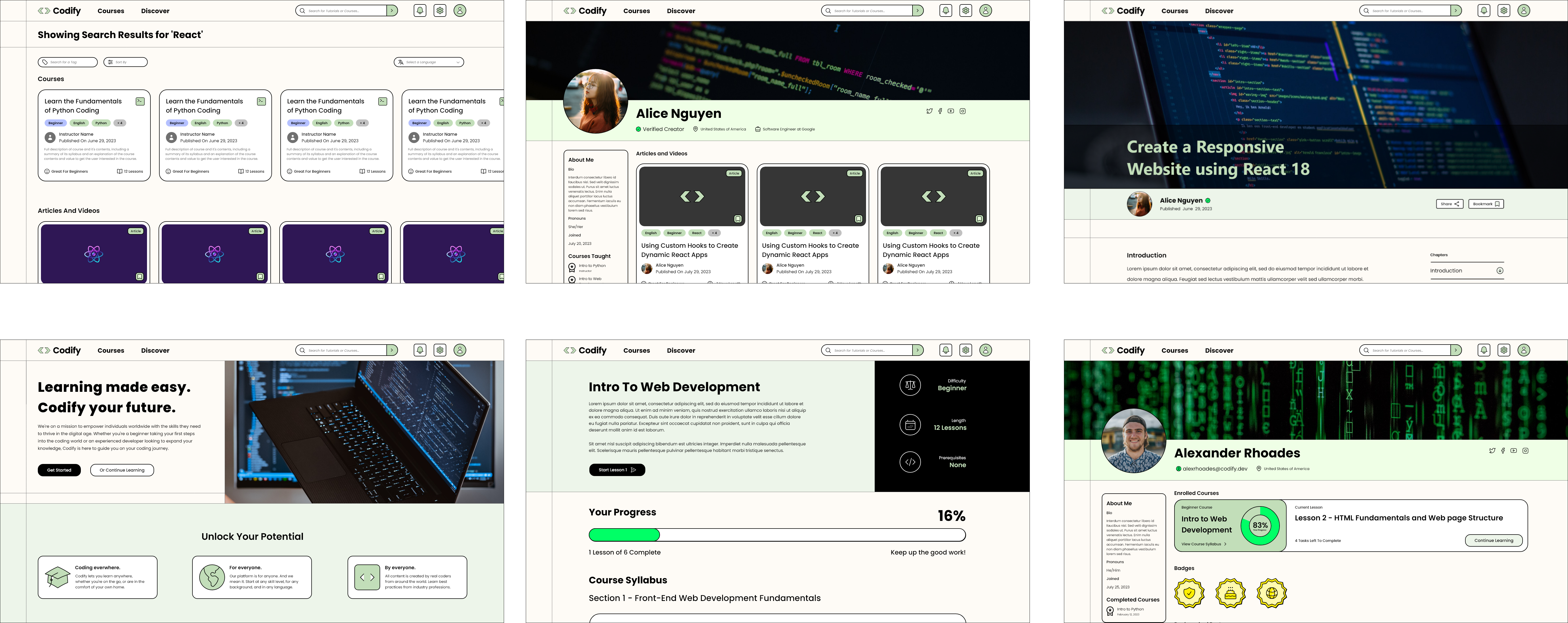Open notifications bell on Alexander Rhoades profile screen
Image resolution: width=1568 pixels, height=623 pixels.
pos(1484,350)
